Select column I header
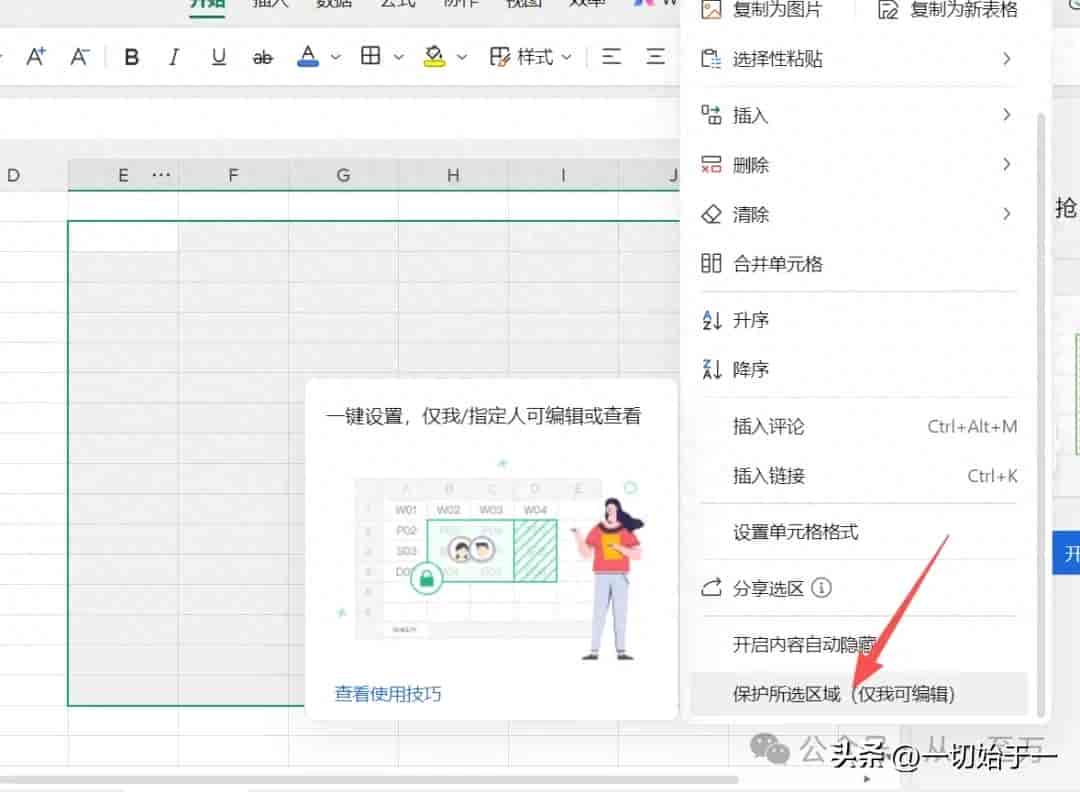This screenshot has width=1080, height=792. coord(563,175)
